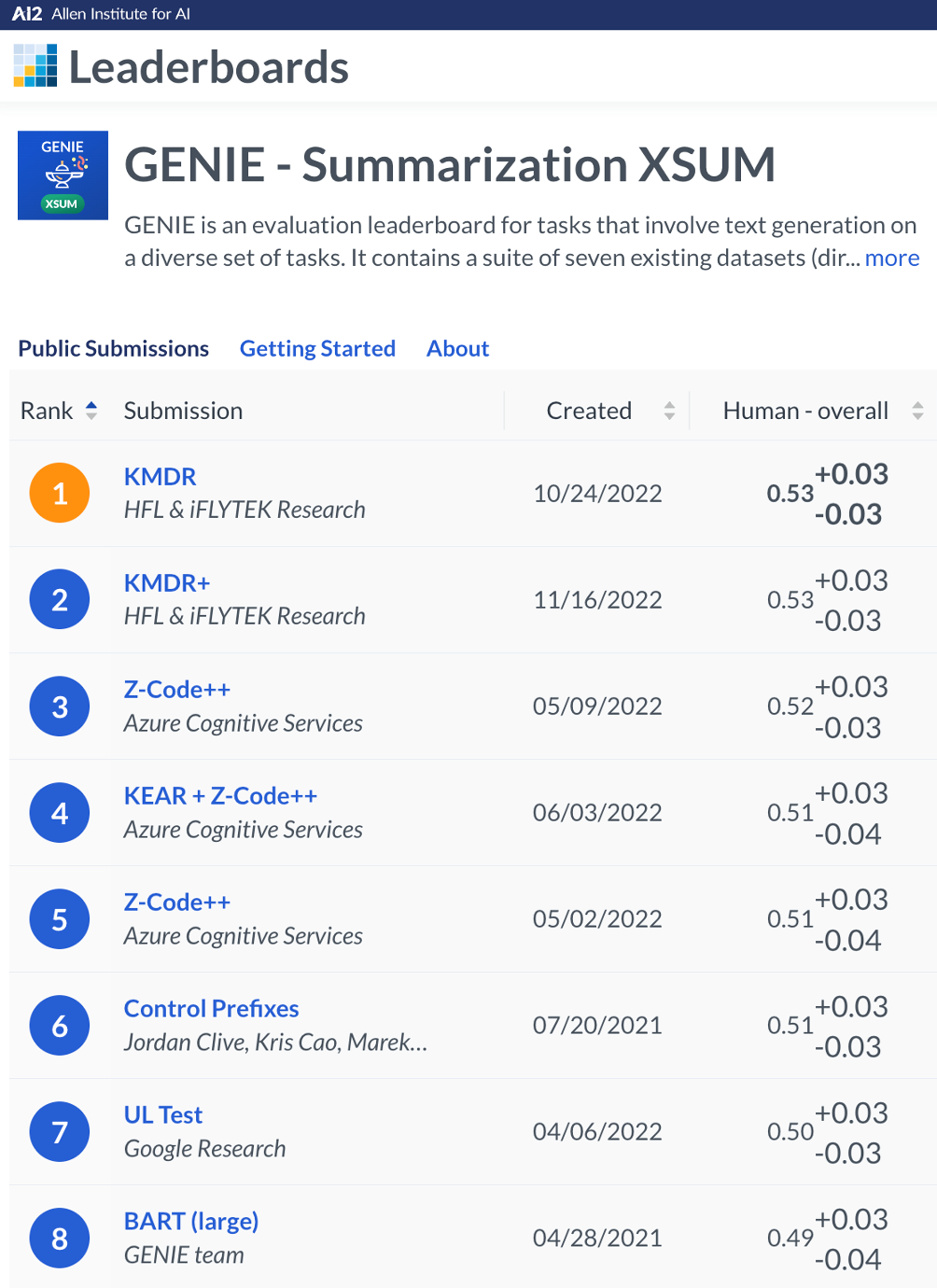Click the rank 4 circle badge
The height and width of the screenshot is (1288, 937).
click(x=60, y=812)
